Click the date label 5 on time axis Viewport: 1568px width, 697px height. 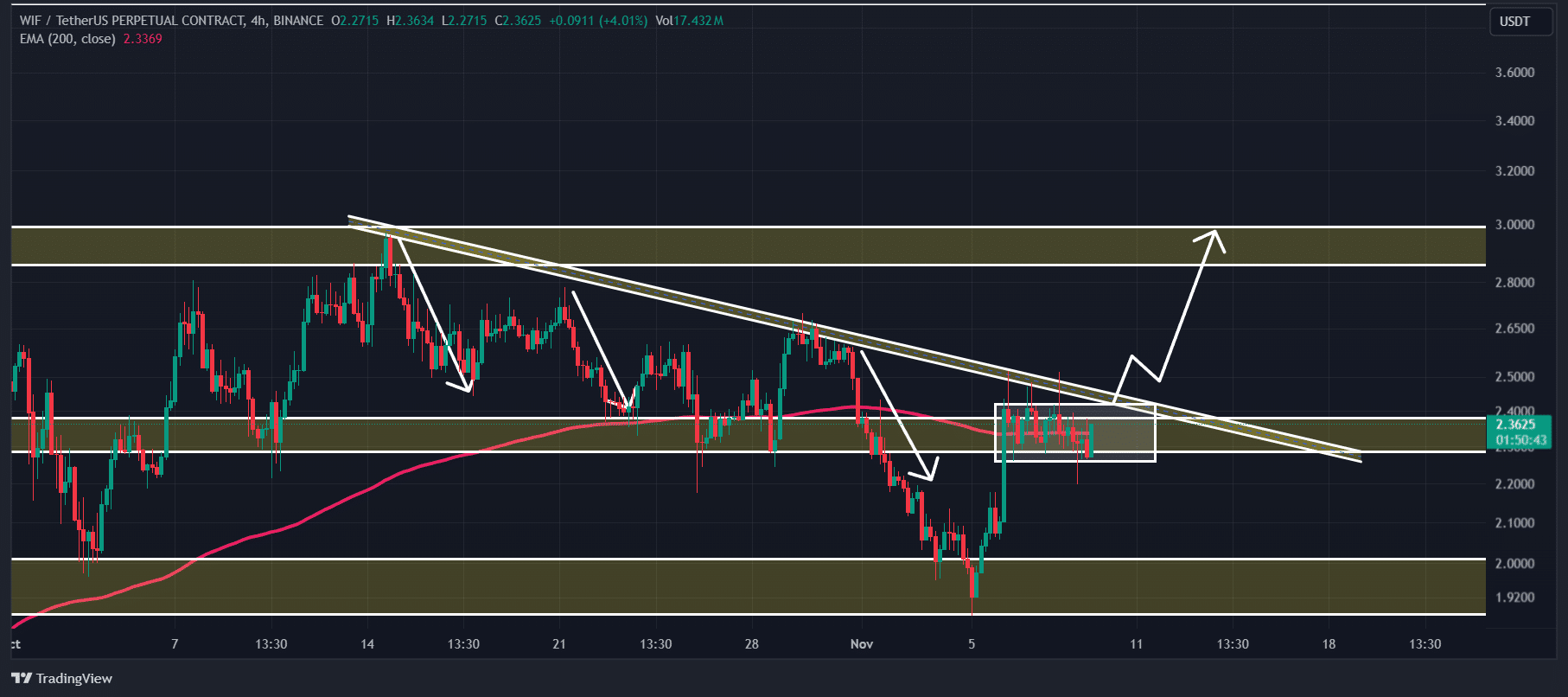pyautogui.click(x=972, y=644)
